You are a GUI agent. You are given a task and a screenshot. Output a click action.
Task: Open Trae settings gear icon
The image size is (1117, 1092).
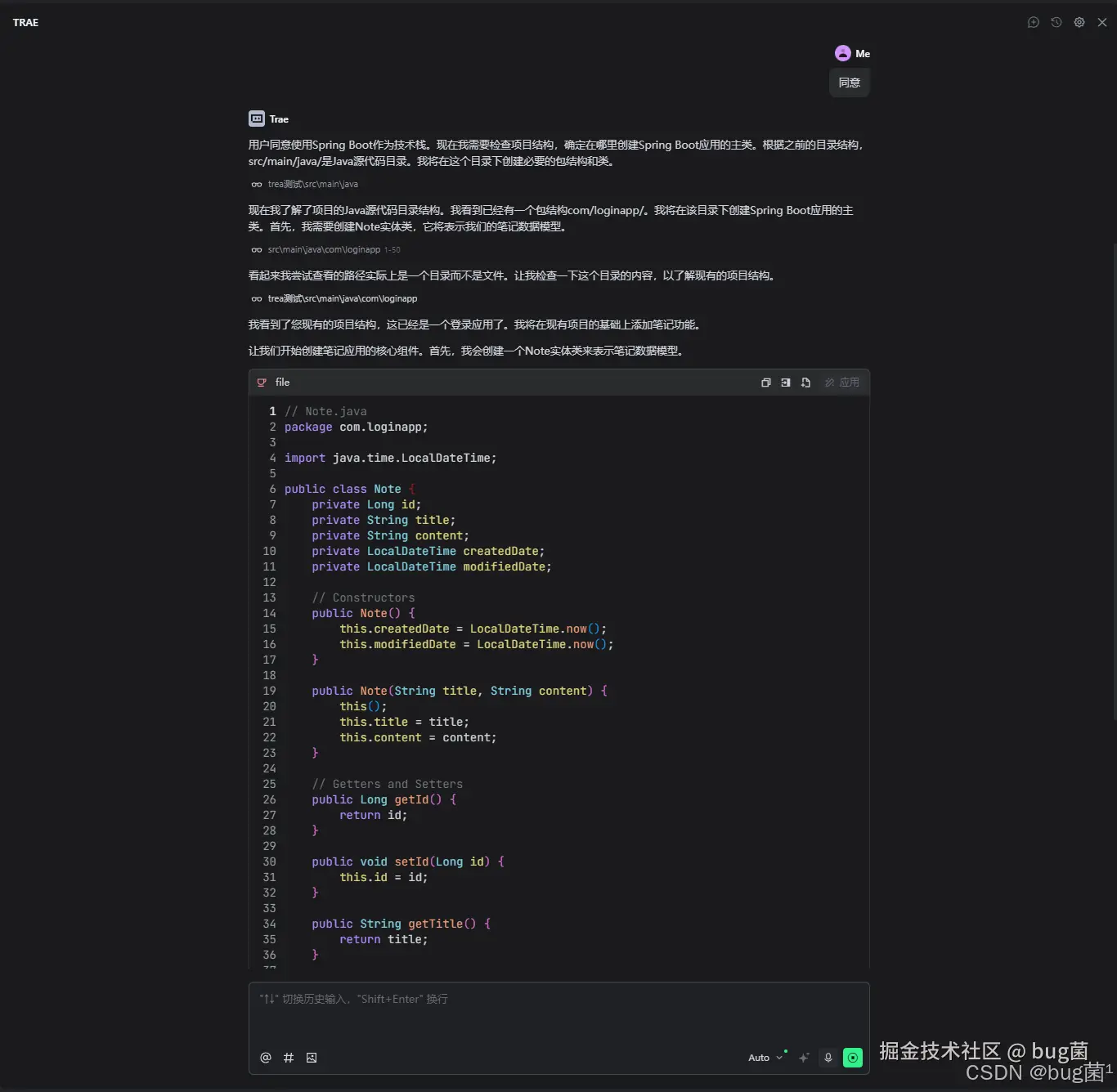click(x=1079, y=22)
